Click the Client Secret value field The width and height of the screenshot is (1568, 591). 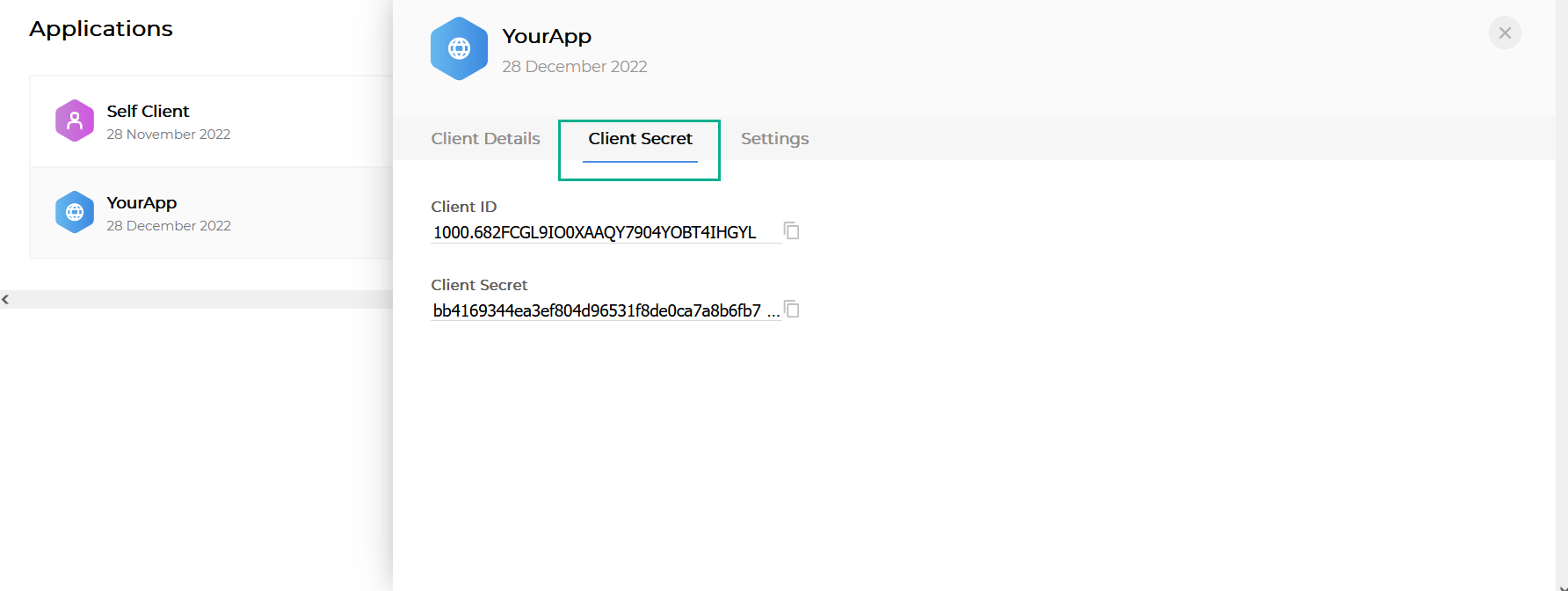[606, 310]
